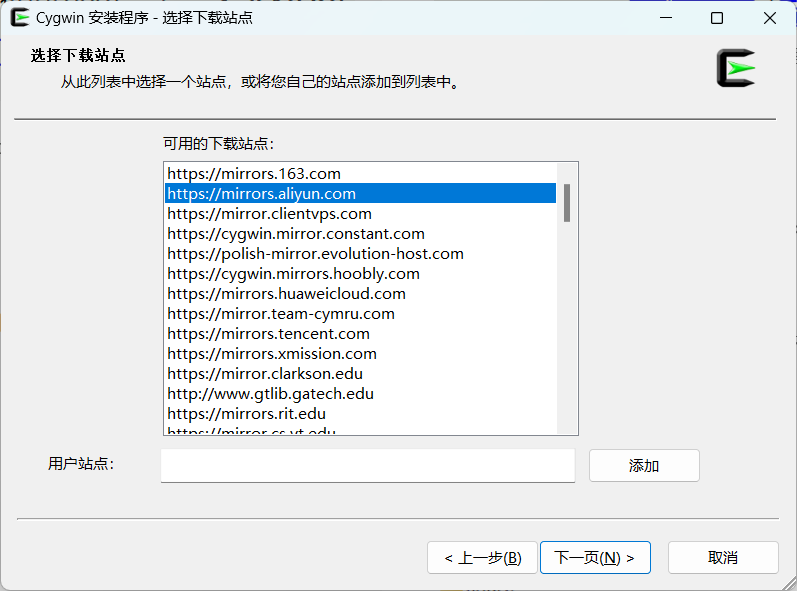This screenshot has height=591, width=797.
Task: Click the 添加 button
Action: tap(644, 465)
